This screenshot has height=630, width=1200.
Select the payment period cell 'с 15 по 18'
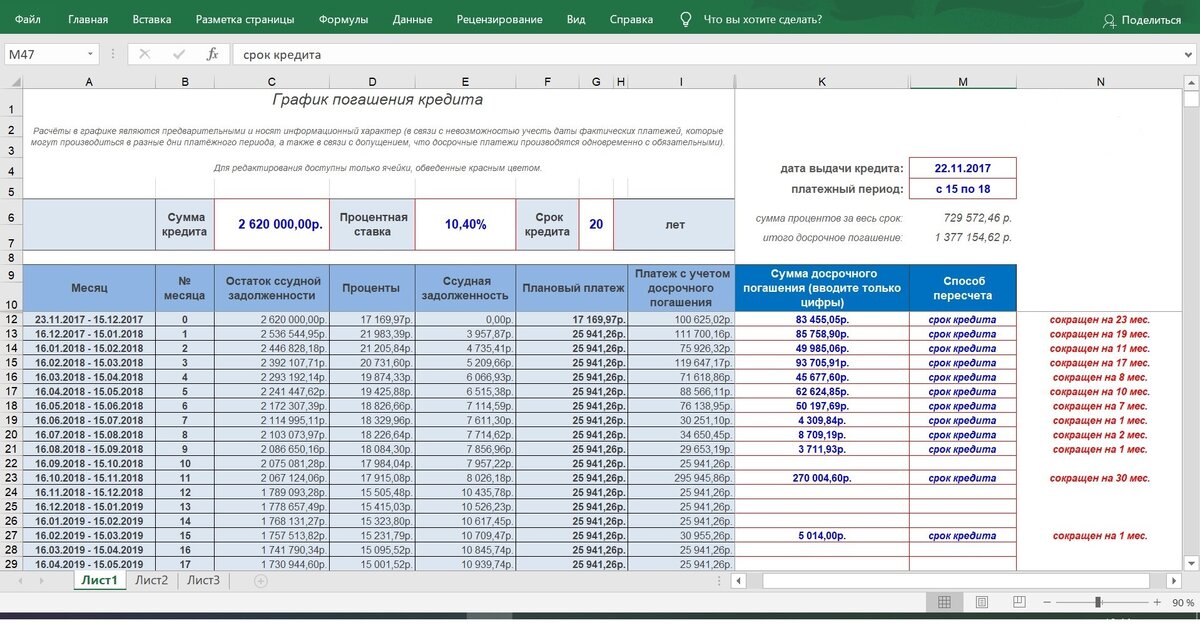click(x=963, y=188)
